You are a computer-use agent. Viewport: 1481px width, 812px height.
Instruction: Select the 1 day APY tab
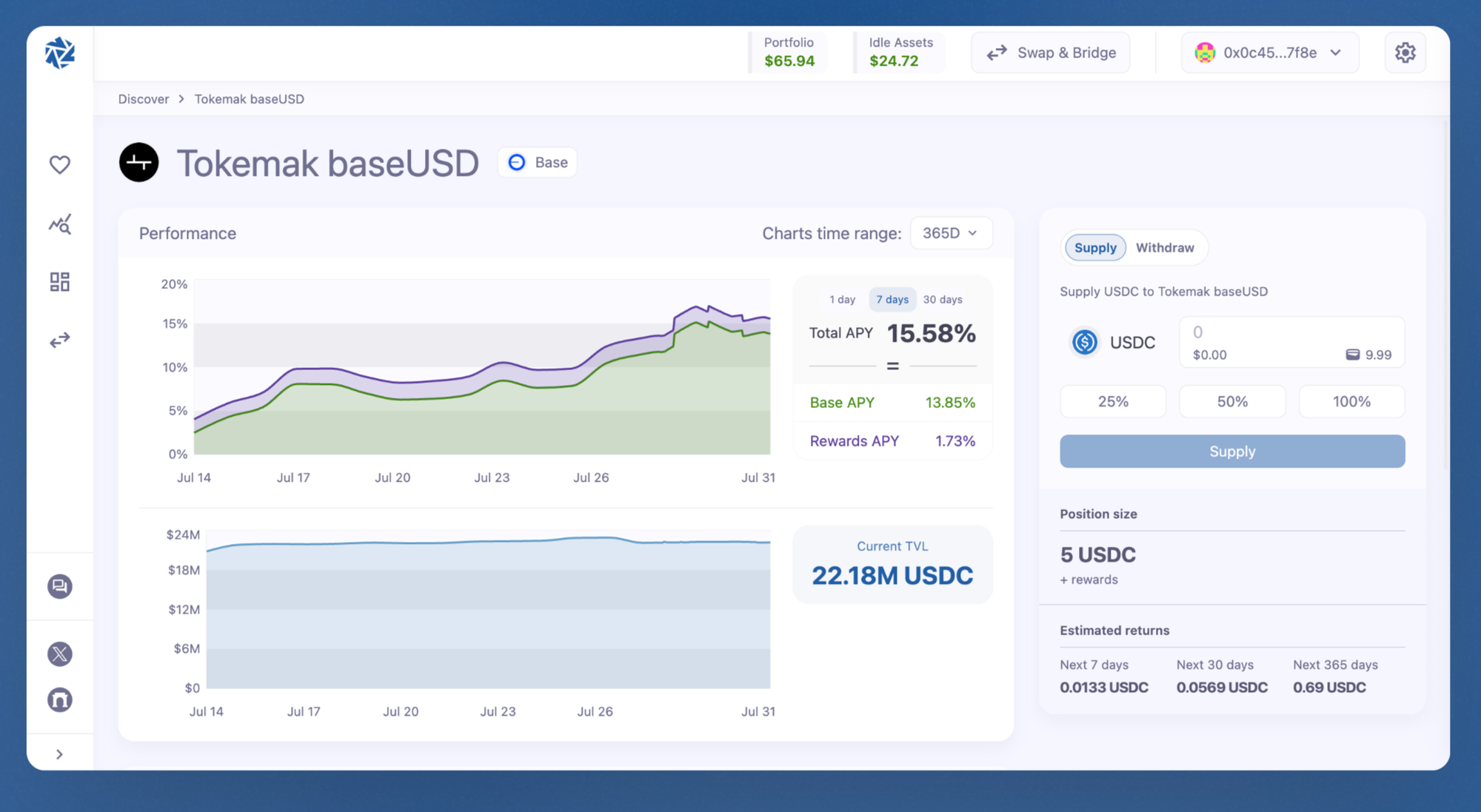pos(842,300)
